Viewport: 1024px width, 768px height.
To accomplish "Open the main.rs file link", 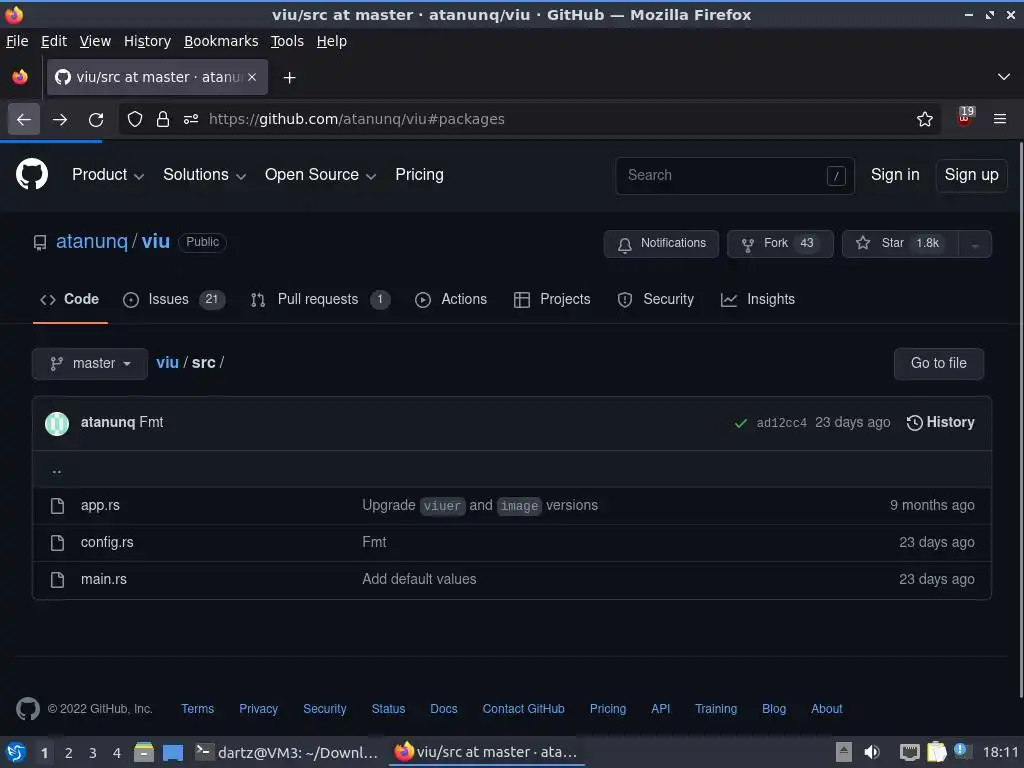I will [x=104, y=579].
